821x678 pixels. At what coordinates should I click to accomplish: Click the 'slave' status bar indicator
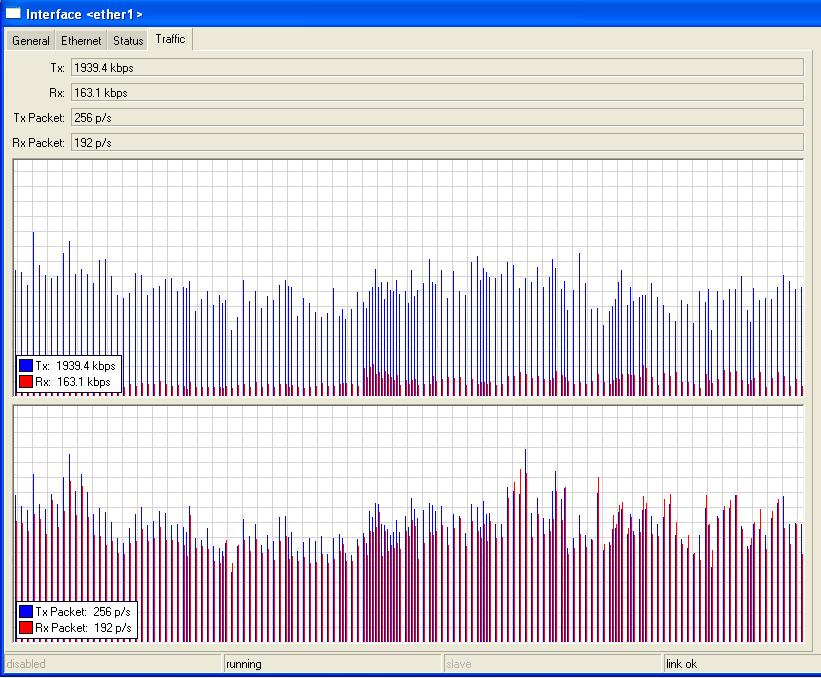point(551,664)
